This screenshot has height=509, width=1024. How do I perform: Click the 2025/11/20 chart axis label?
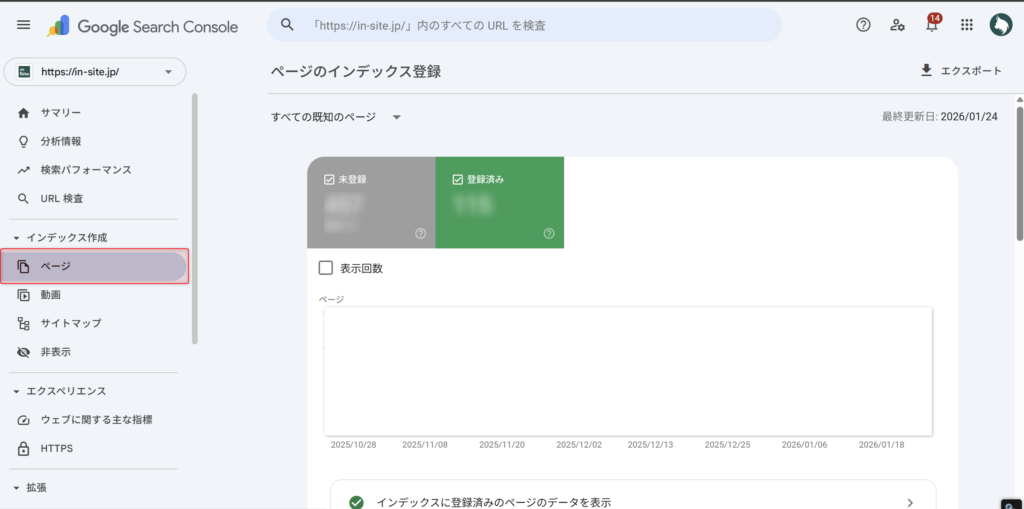(502, 444)
